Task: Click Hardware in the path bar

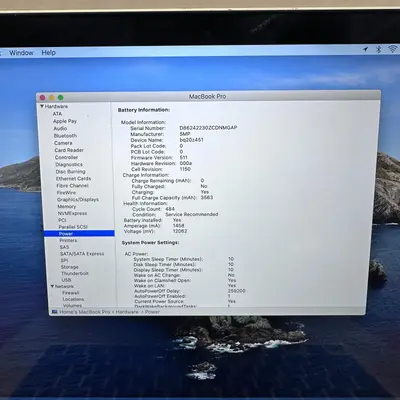Action: coord(127,312)
